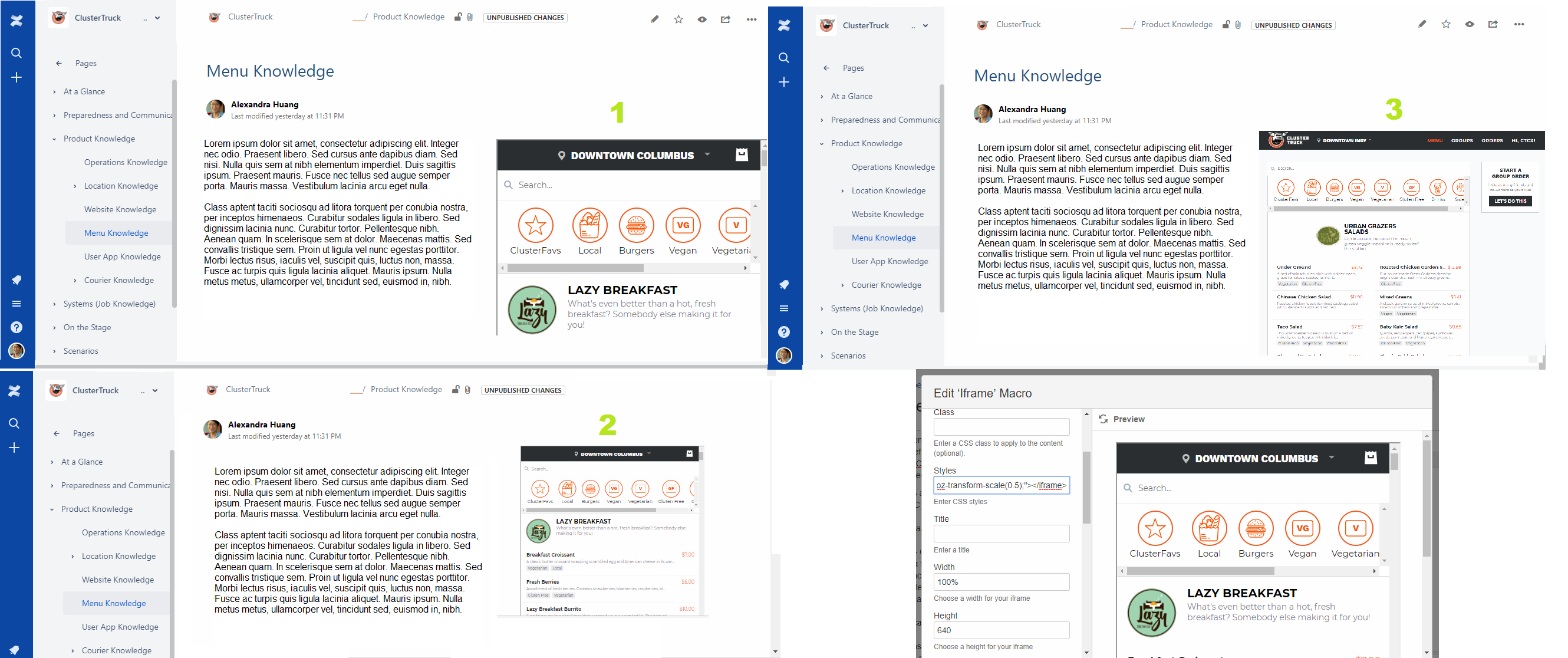
Task: Open the share icon in screenshot 3
Action: coord(1493,24)
